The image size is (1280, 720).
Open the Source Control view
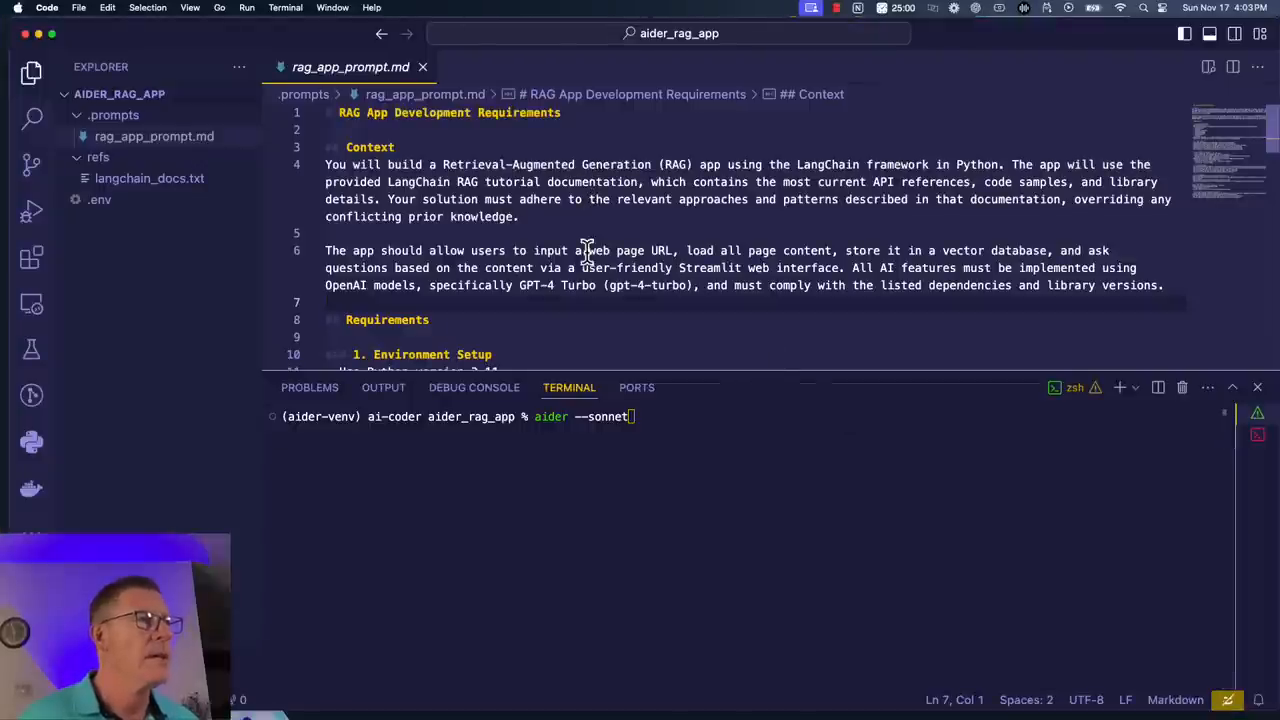pos(31,165)
